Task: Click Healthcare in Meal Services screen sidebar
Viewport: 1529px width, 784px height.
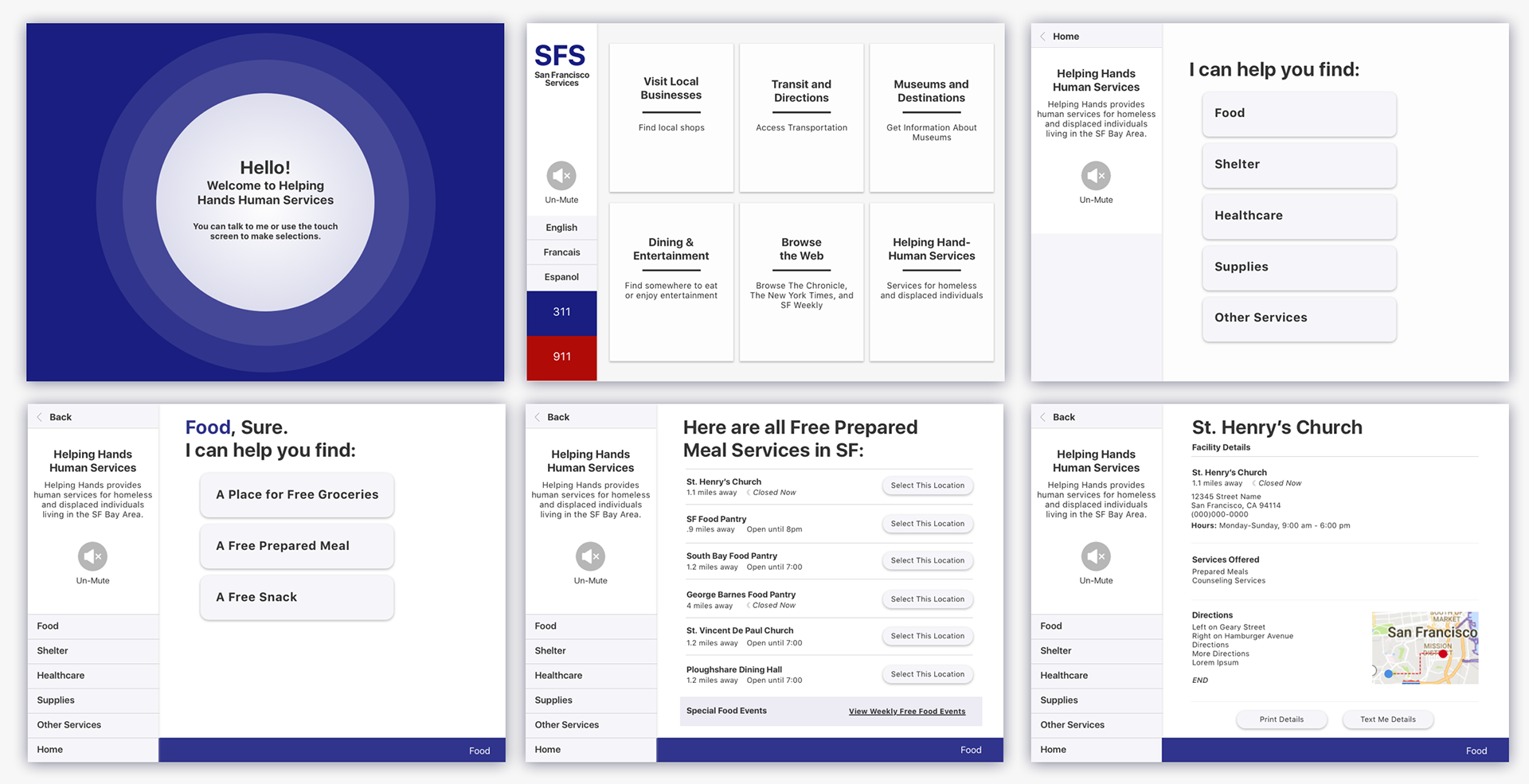Action: [591, 676]
